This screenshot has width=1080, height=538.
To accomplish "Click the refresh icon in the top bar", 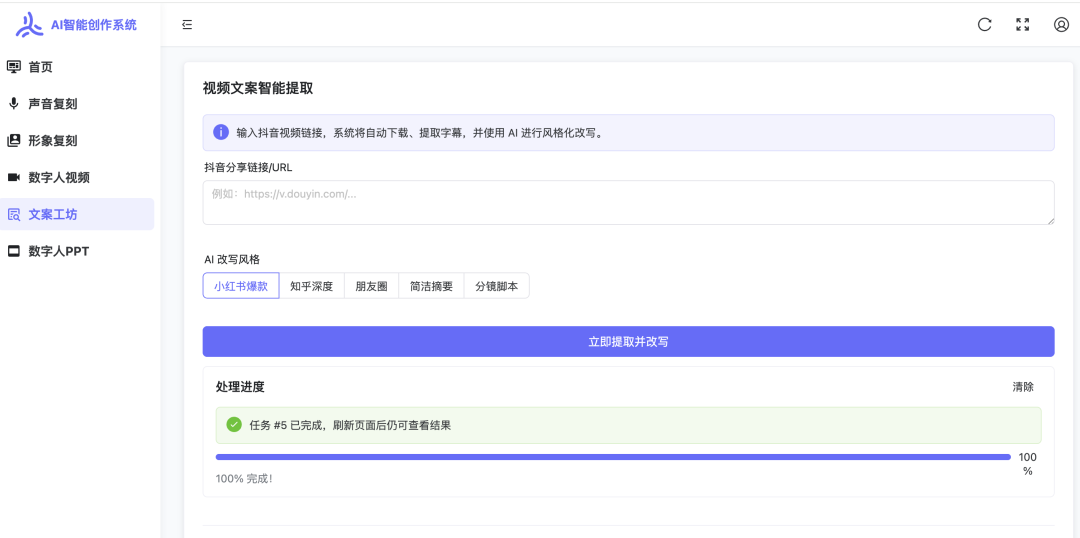I will (985, 25).
